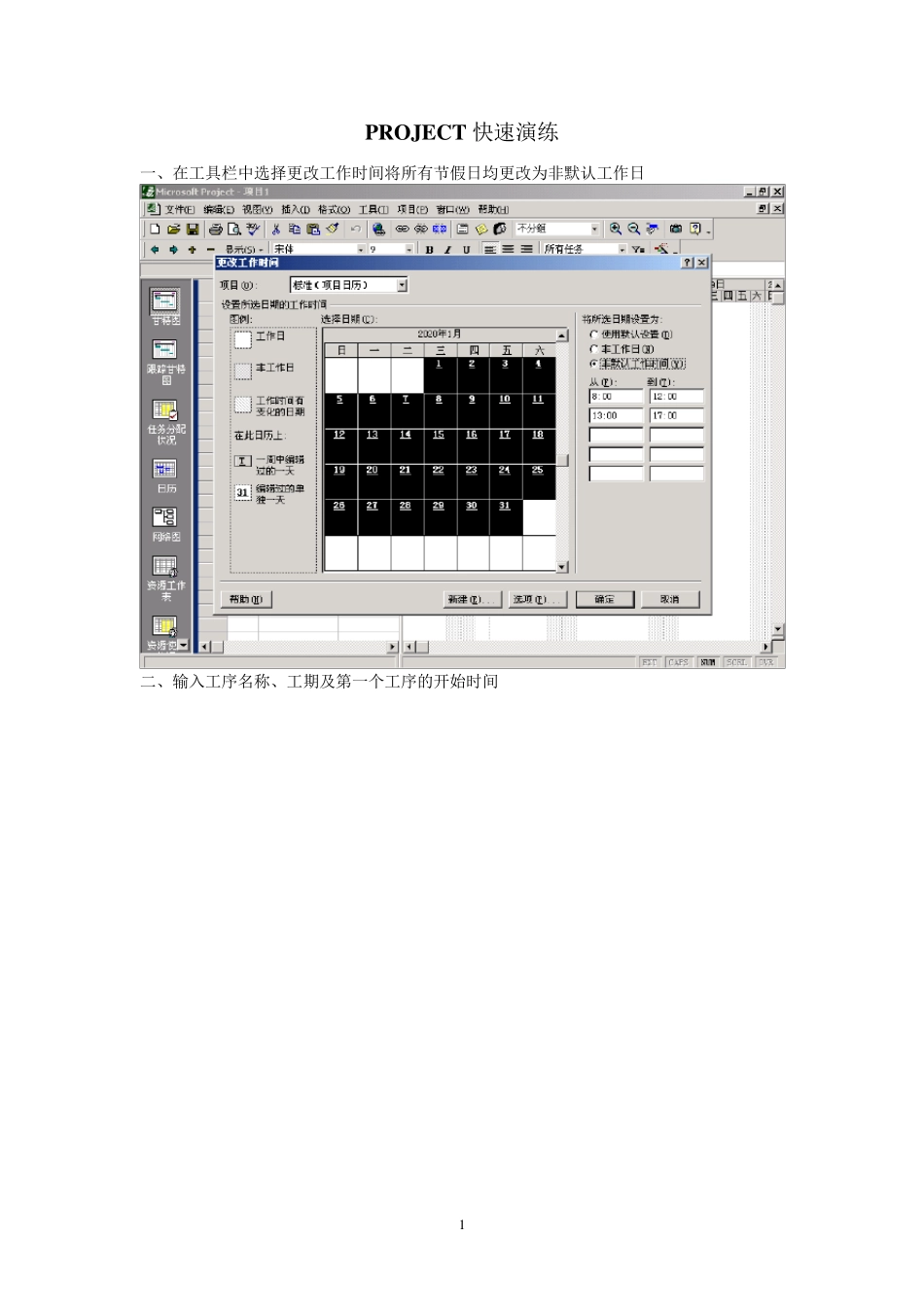Click the Undo arrow icon
This screenshot has width=924, height=1307.
click(x=356, y=229)
